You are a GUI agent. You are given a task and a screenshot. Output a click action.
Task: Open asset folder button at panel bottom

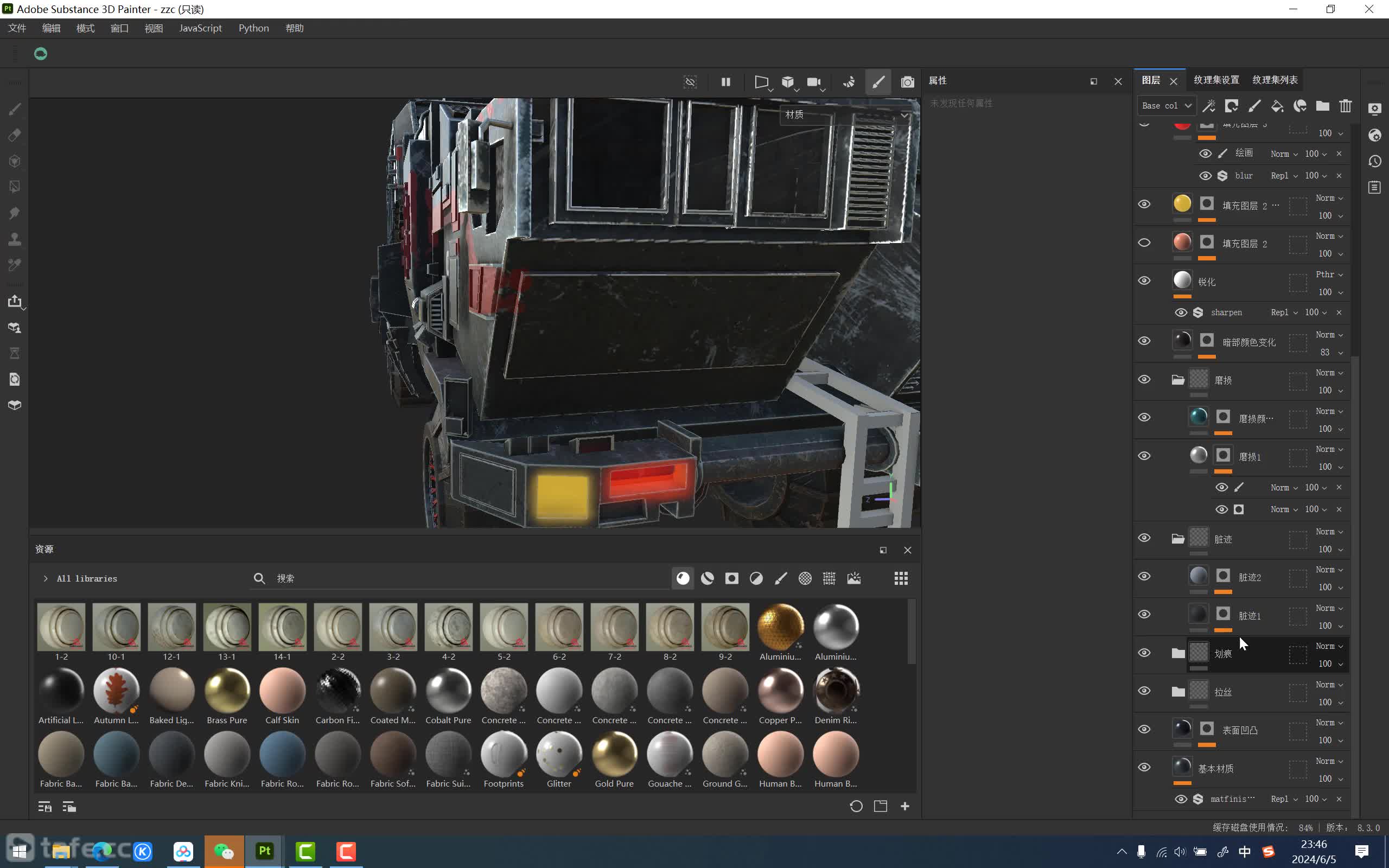(881, 807)
